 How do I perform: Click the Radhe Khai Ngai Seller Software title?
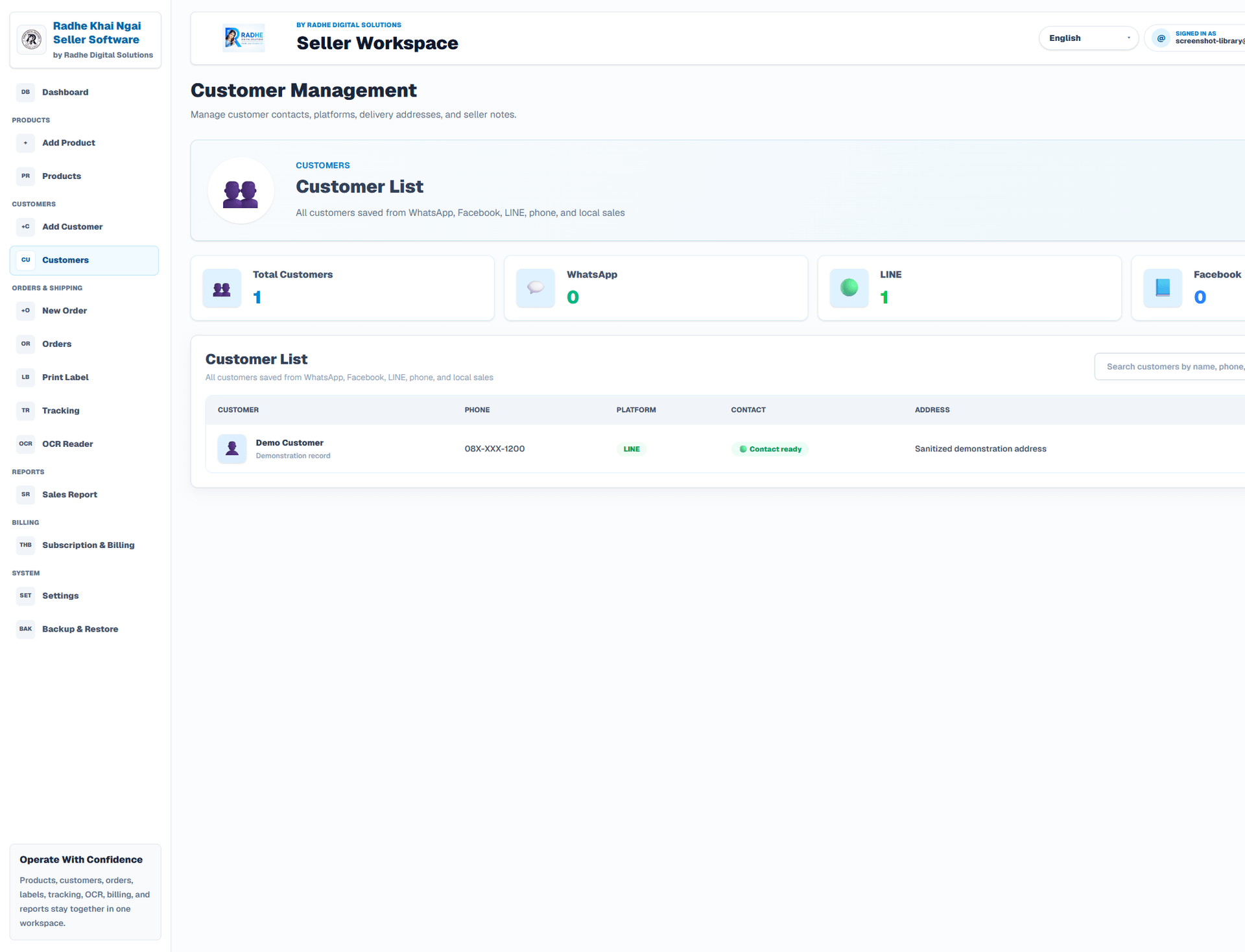pos(97,32)
